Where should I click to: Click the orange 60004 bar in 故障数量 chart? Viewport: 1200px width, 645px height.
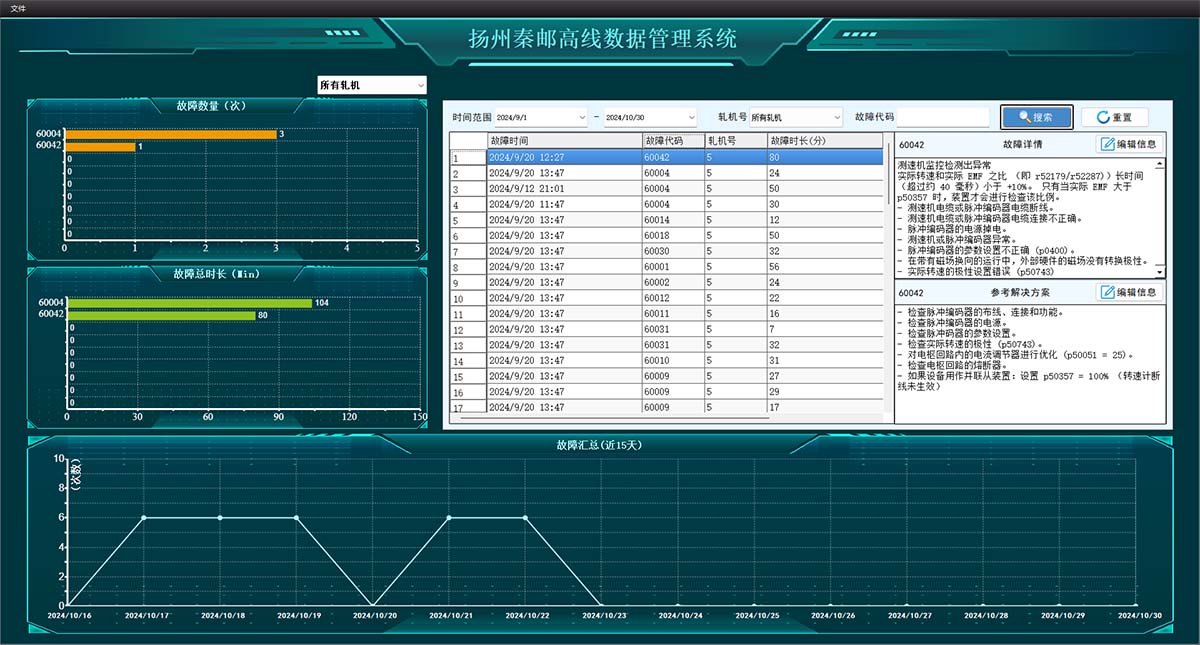tap(171, 134)
